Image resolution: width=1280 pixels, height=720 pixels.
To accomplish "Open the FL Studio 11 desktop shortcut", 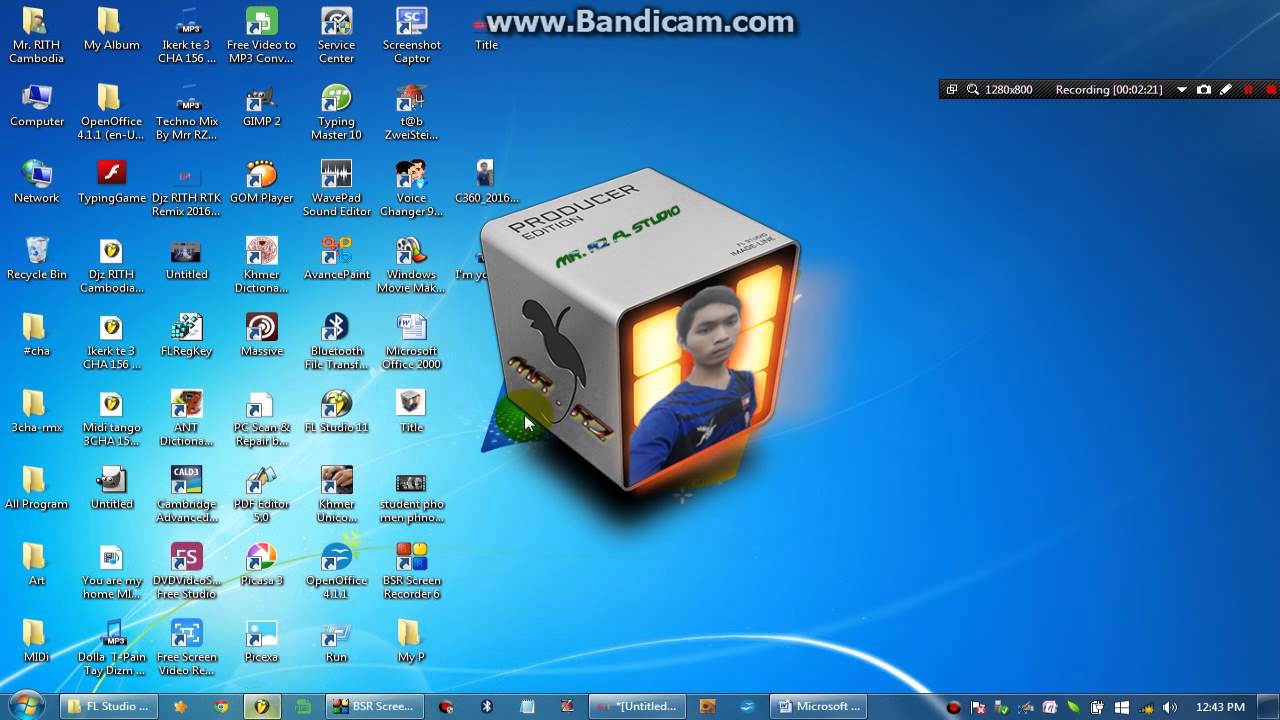I will tap(336, 412).
